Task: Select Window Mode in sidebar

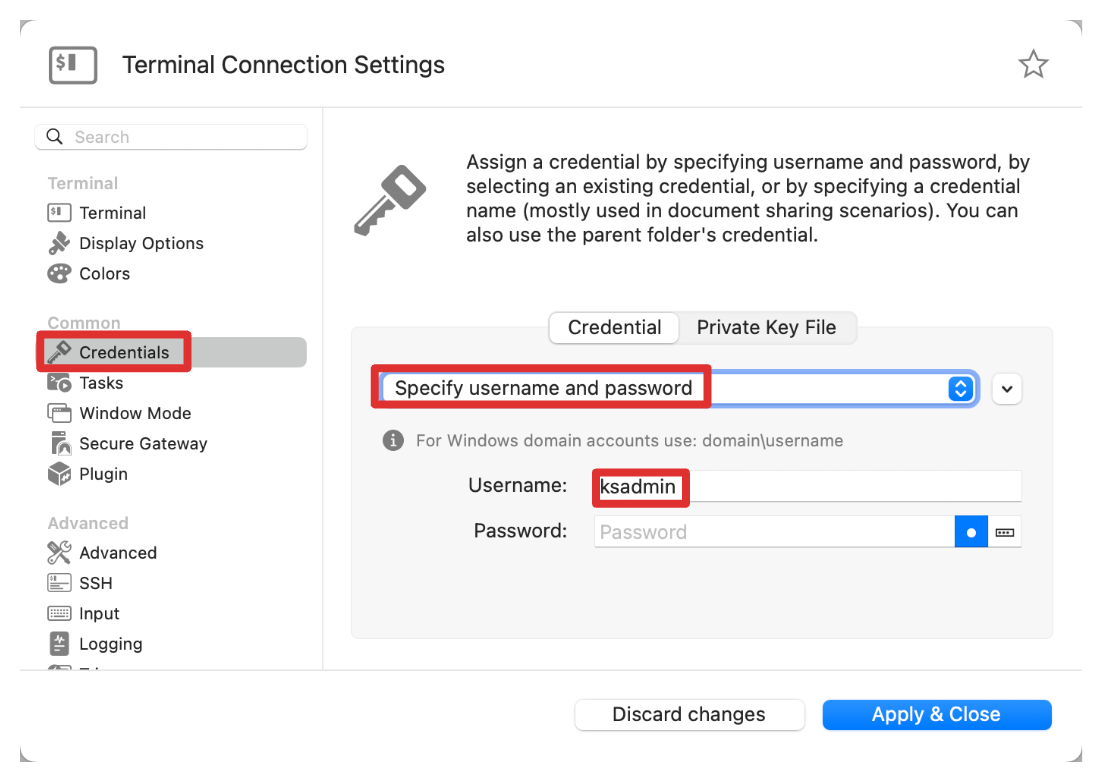Action: [x=134, y=413]
